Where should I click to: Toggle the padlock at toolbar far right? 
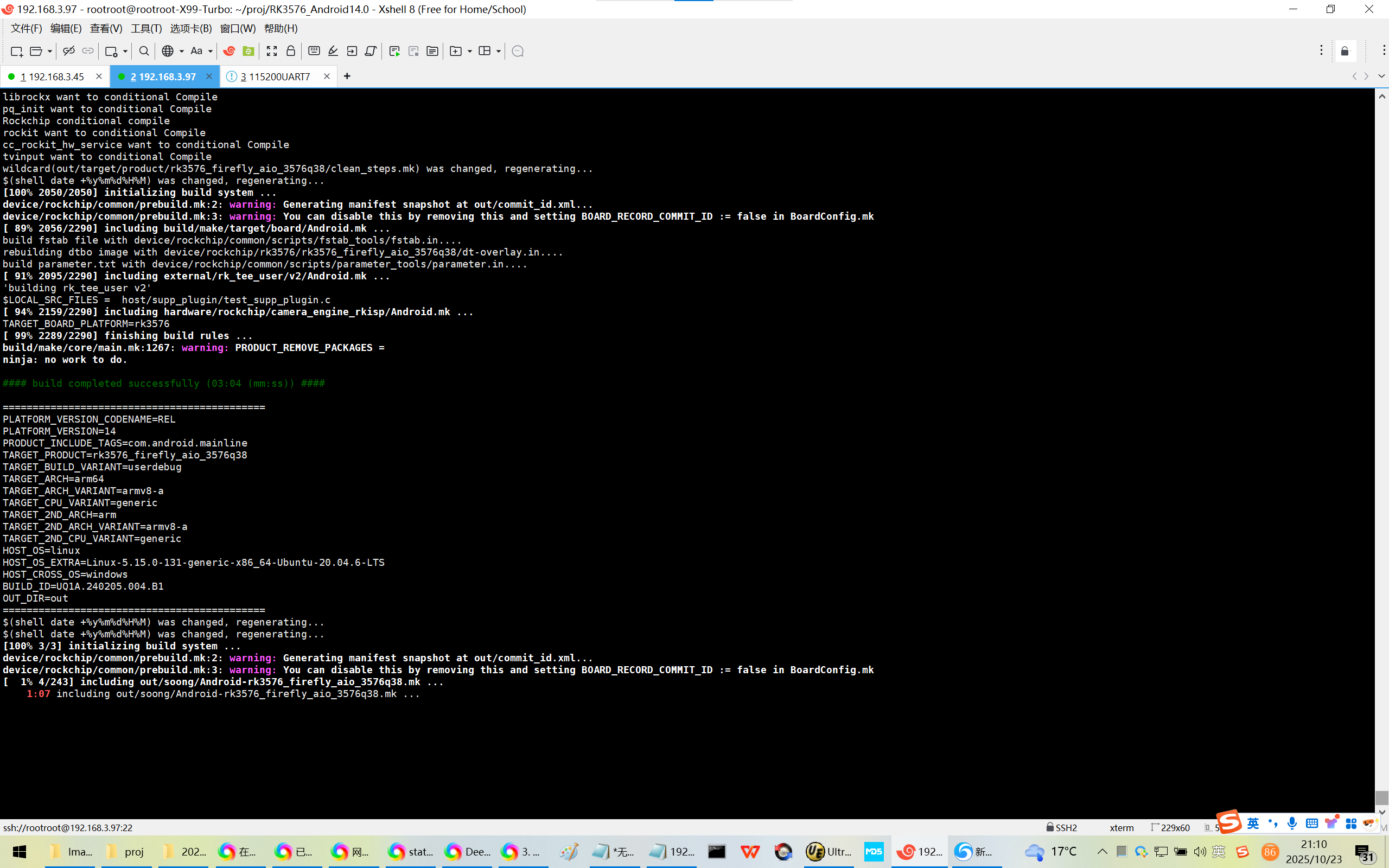1345,51
